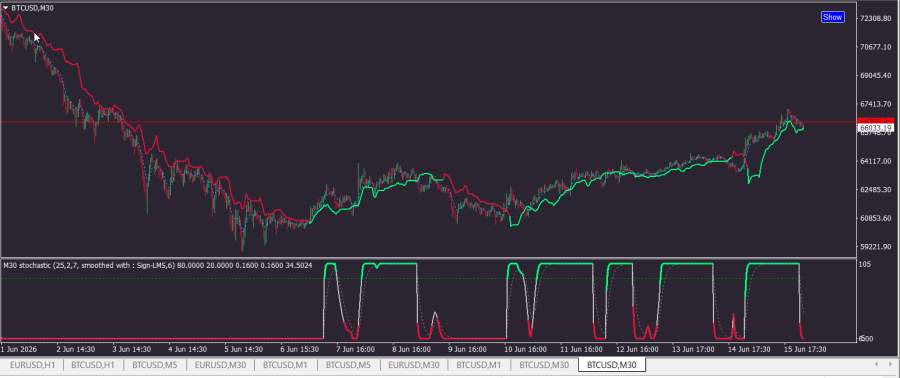The height and width of the screenshot is (378, 900).
Task: Click the blue Show button
Action: 832,17
